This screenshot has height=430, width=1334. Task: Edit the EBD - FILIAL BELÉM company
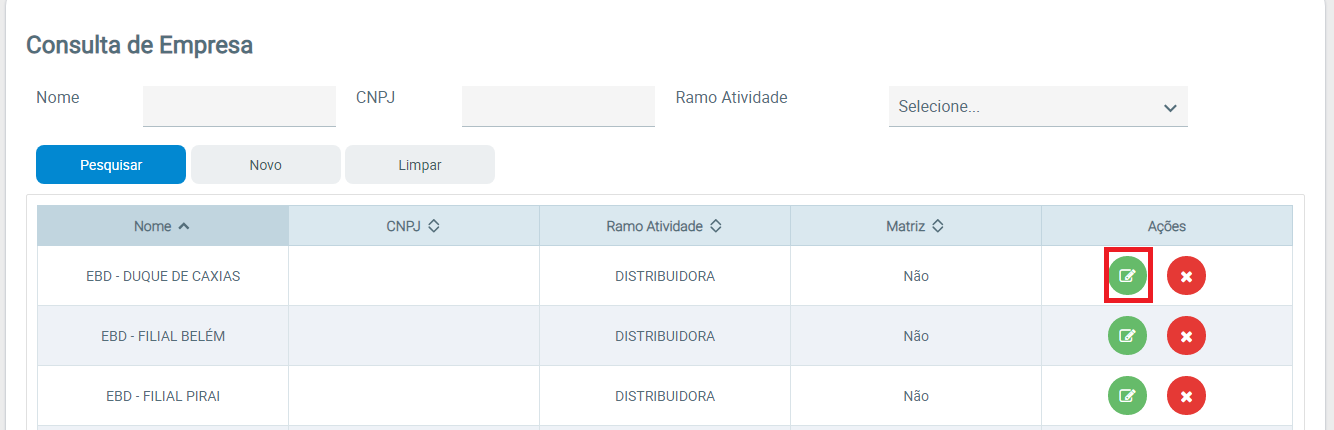1127,336
